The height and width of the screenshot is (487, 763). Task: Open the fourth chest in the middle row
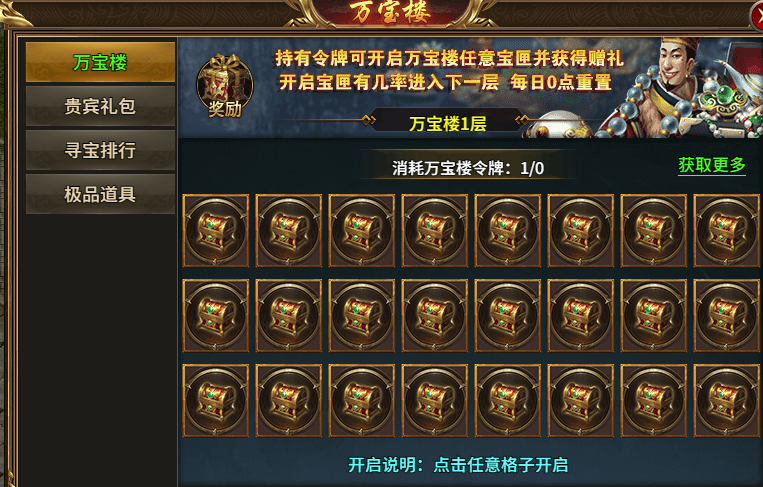435,315
